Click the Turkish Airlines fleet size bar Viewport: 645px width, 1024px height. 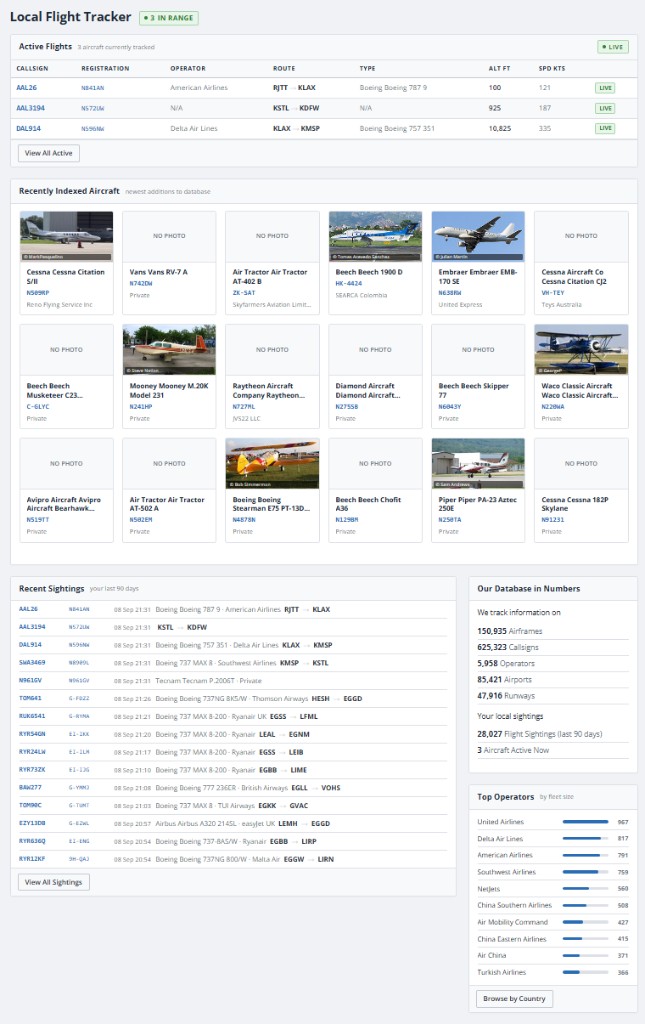(x=586, y=972)
